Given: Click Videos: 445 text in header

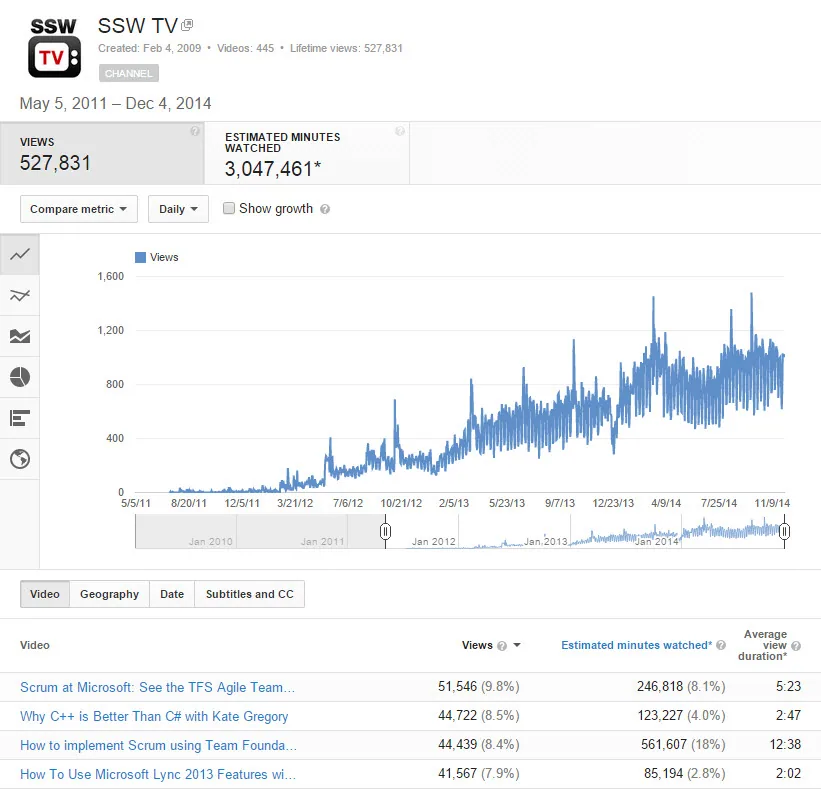Looking at the screenshot, I should tap(245, 48).
